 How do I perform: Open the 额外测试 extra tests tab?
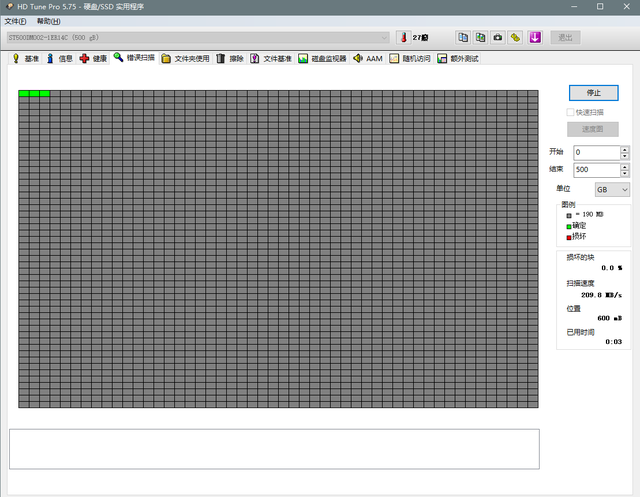tap(458, 59)
